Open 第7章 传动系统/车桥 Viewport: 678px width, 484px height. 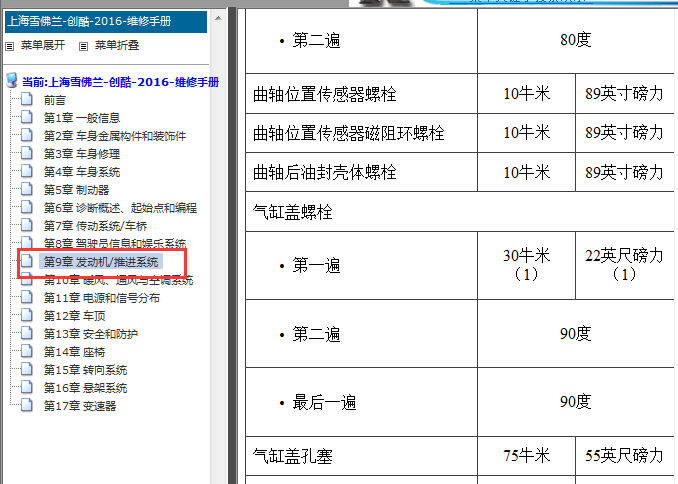coord(95,226)
